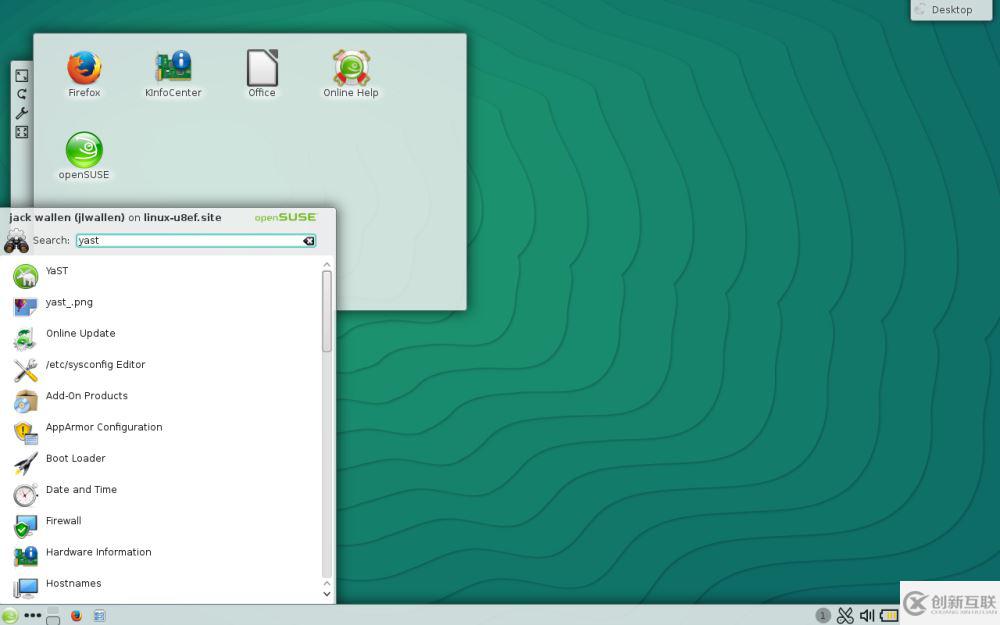The width and height of the screenshot is (1000, 625).
Task: Switch to the lower desktop in the pager
Action: [53, 621]
